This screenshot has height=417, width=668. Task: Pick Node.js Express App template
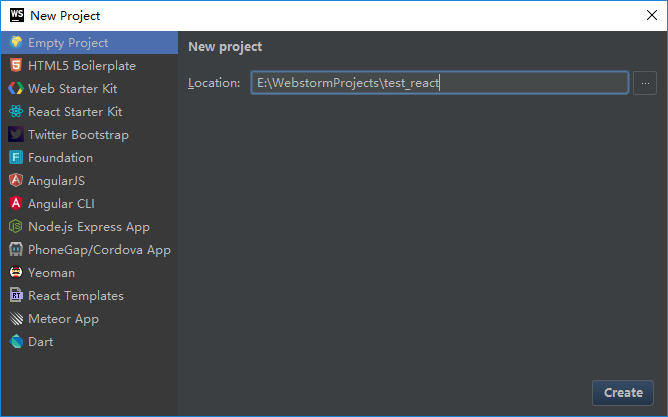coord(89,227)
